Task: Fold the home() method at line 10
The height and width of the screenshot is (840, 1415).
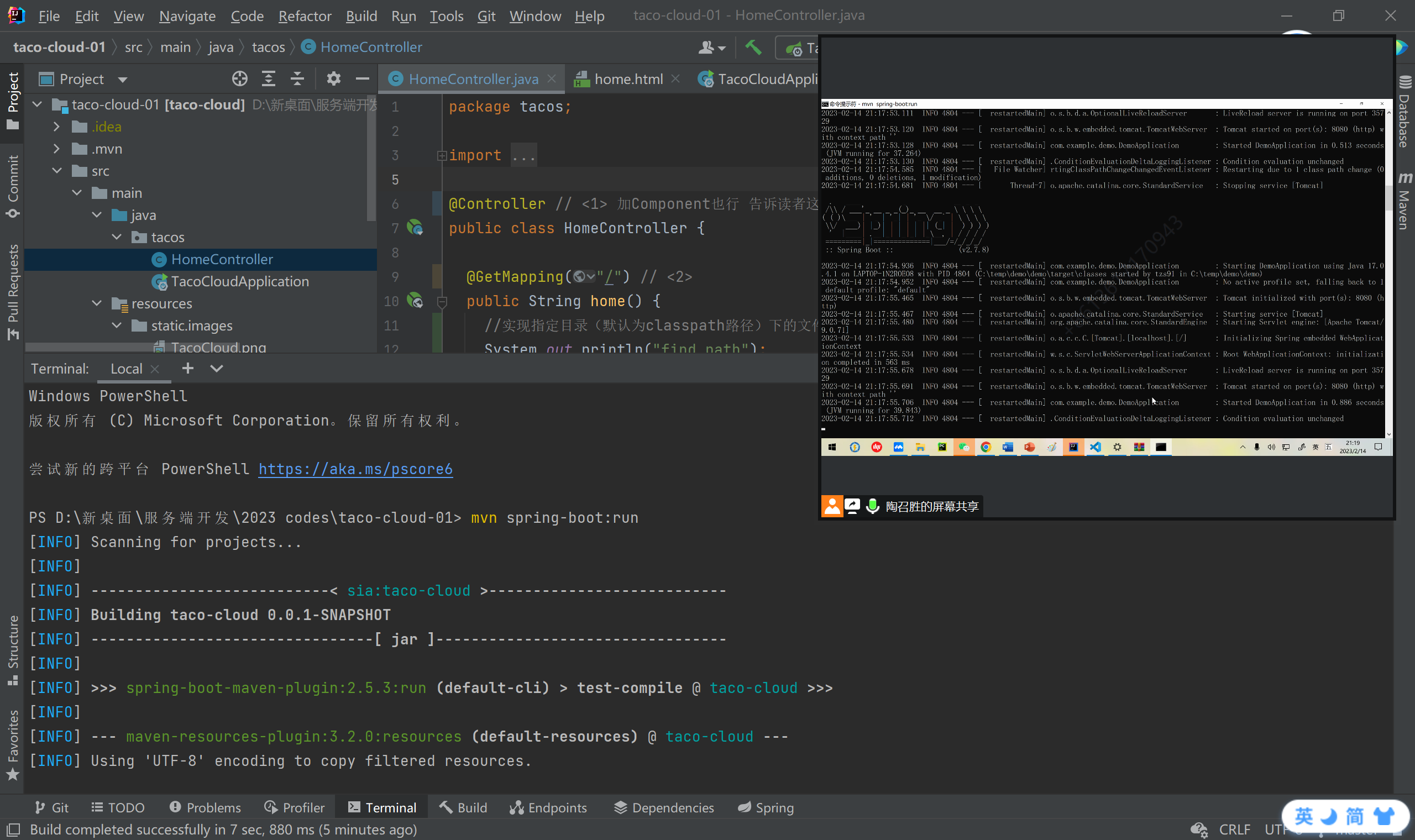Action: coord(442,302)
